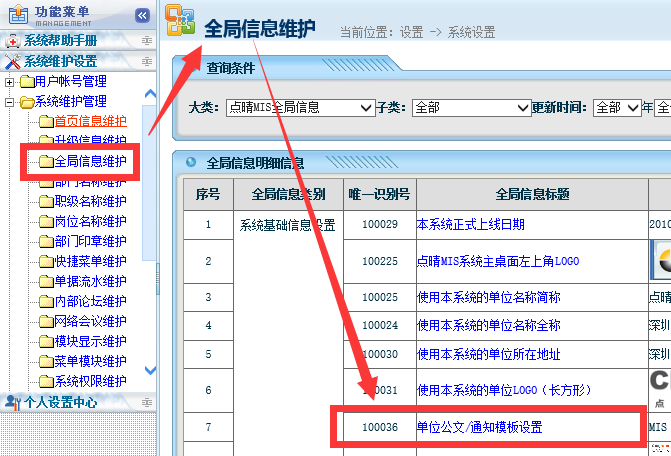Click the system maintenance settings tools icon
The width and height of the screenshot is (671, 456).
12,62
